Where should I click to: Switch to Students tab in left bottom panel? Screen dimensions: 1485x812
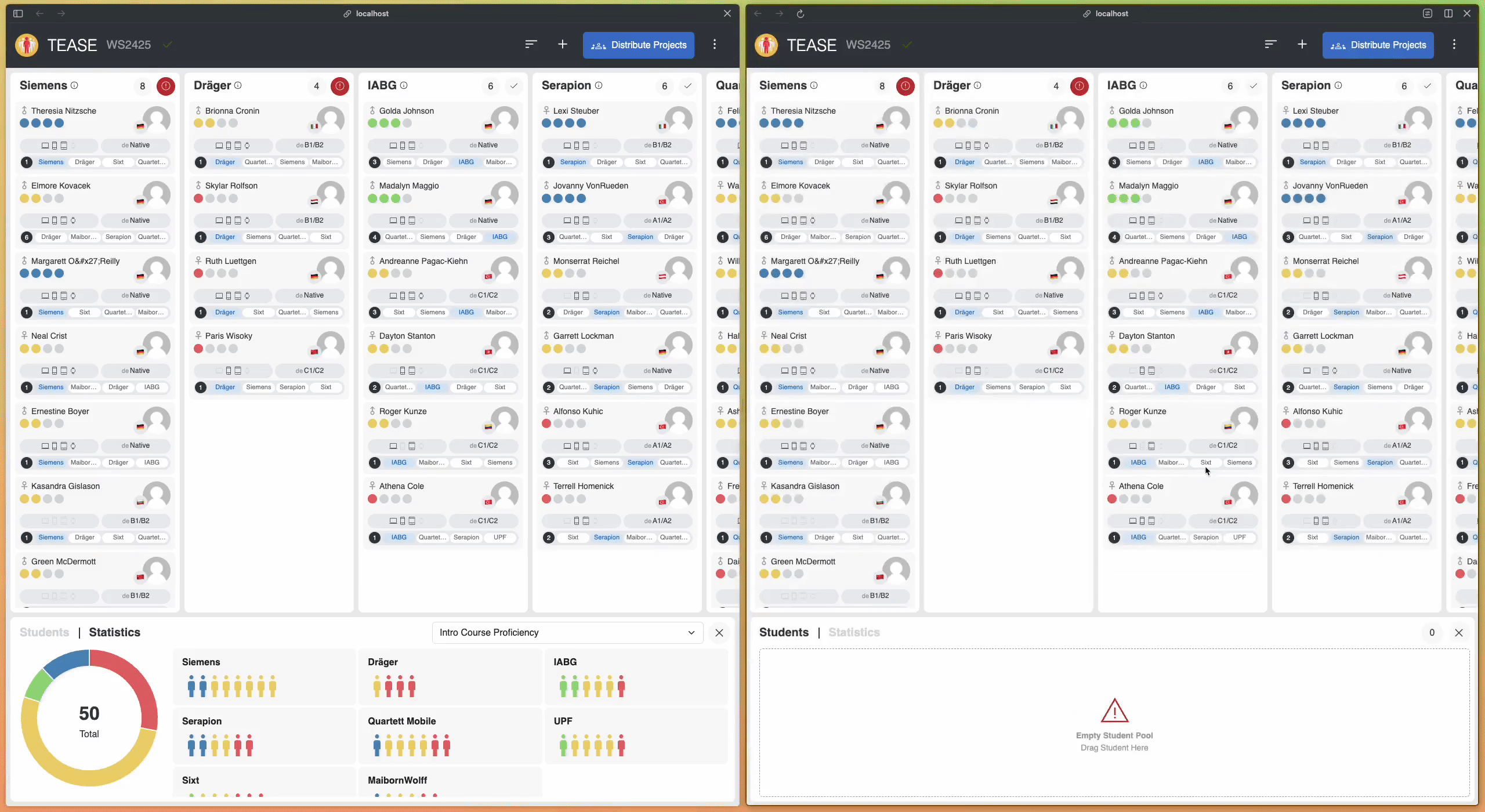point(44,633)
